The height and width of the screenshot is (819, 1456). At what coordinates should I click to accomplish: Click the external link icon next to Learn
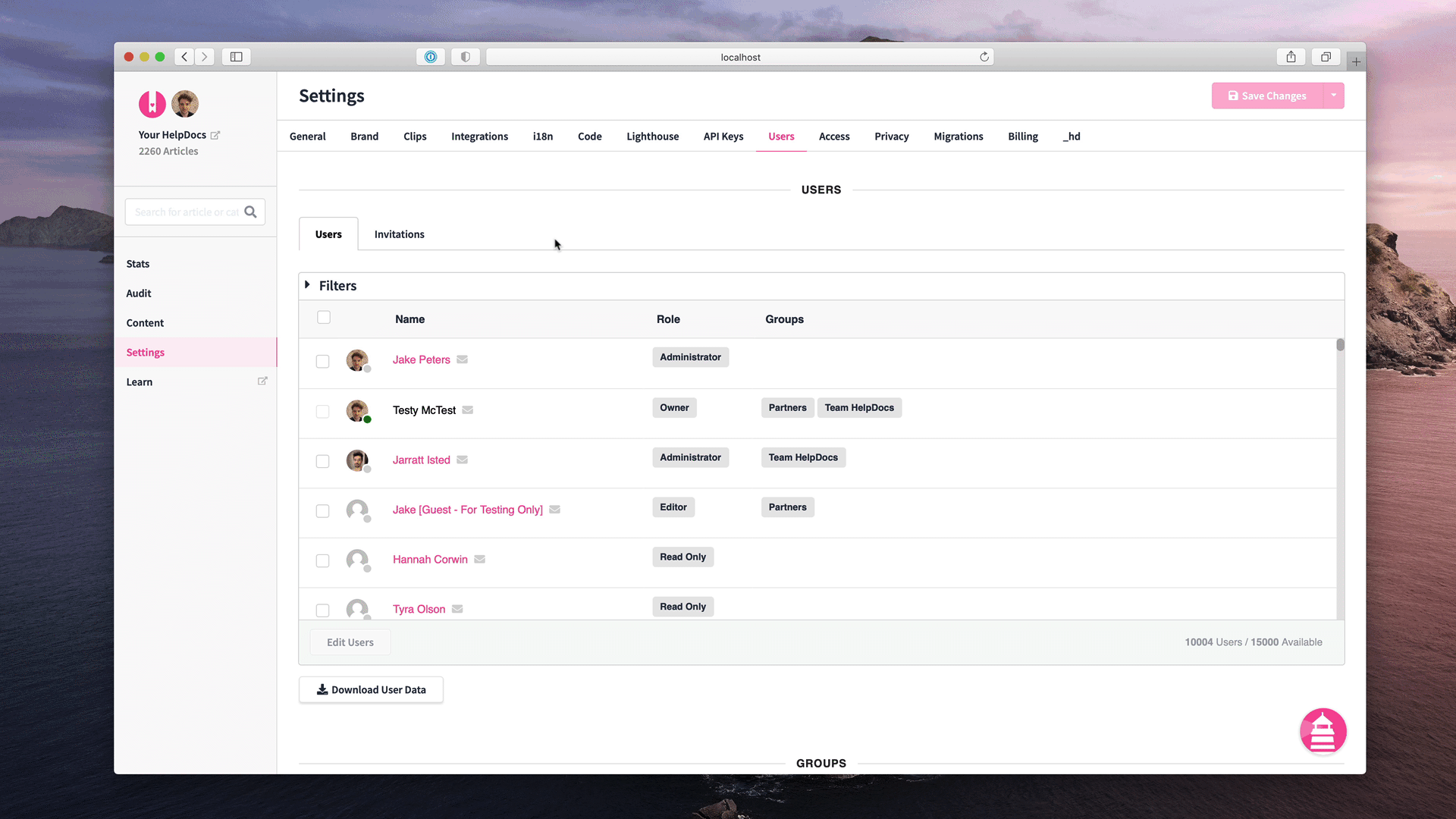pos(262,381)
